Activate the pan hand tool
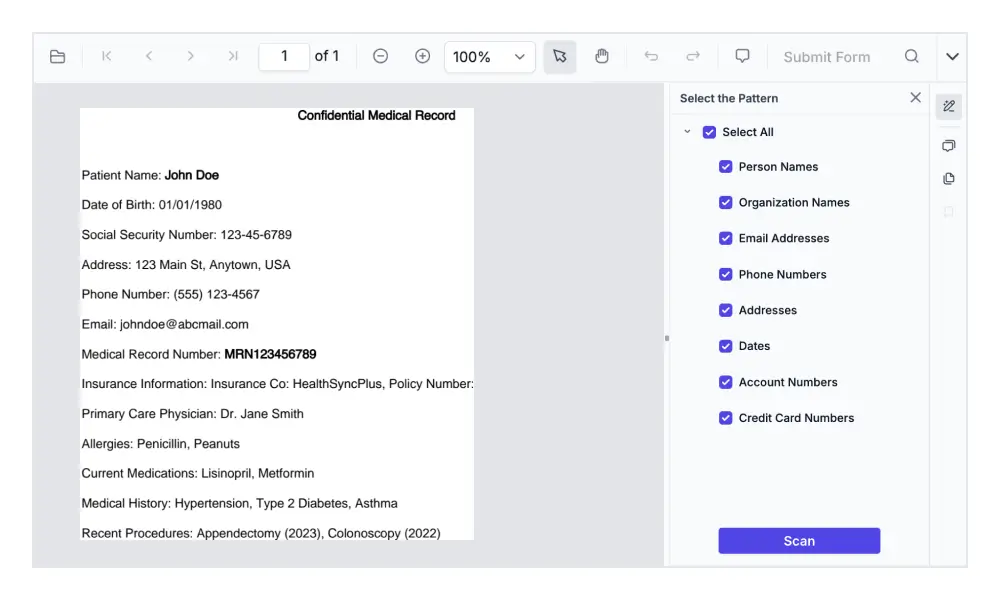 (602, 57)
